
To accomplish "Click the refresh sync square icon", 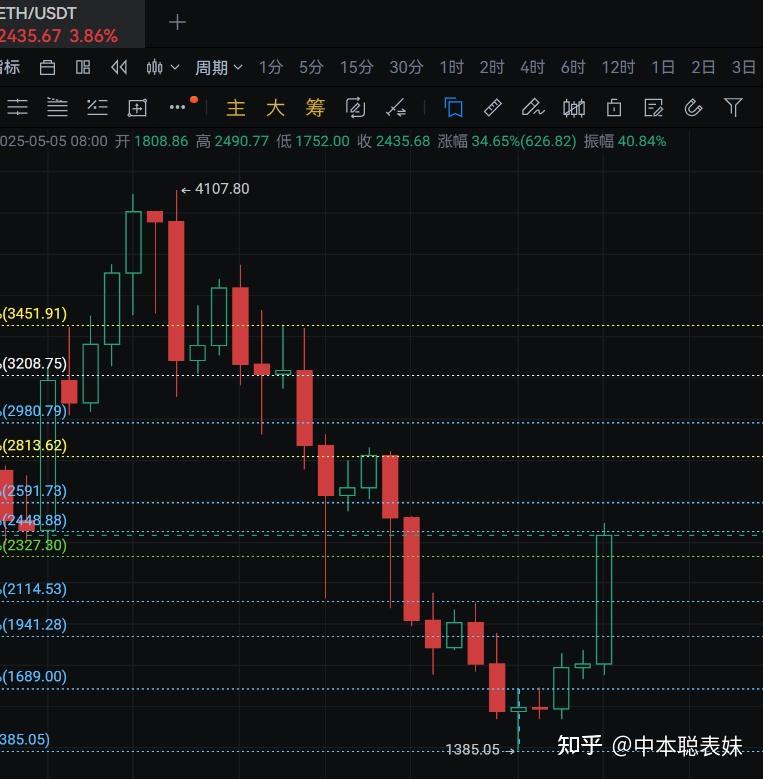I will pos(355,108).
